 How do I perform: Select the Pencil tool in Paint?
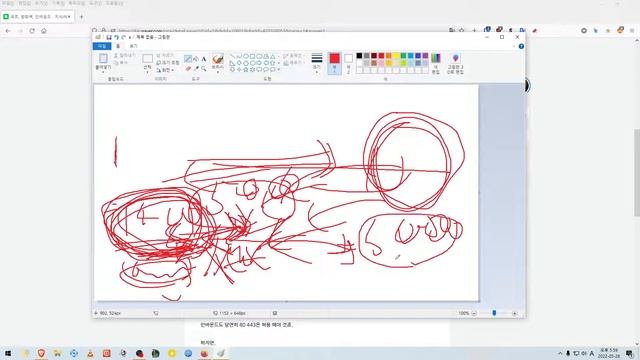coord(188,59)
